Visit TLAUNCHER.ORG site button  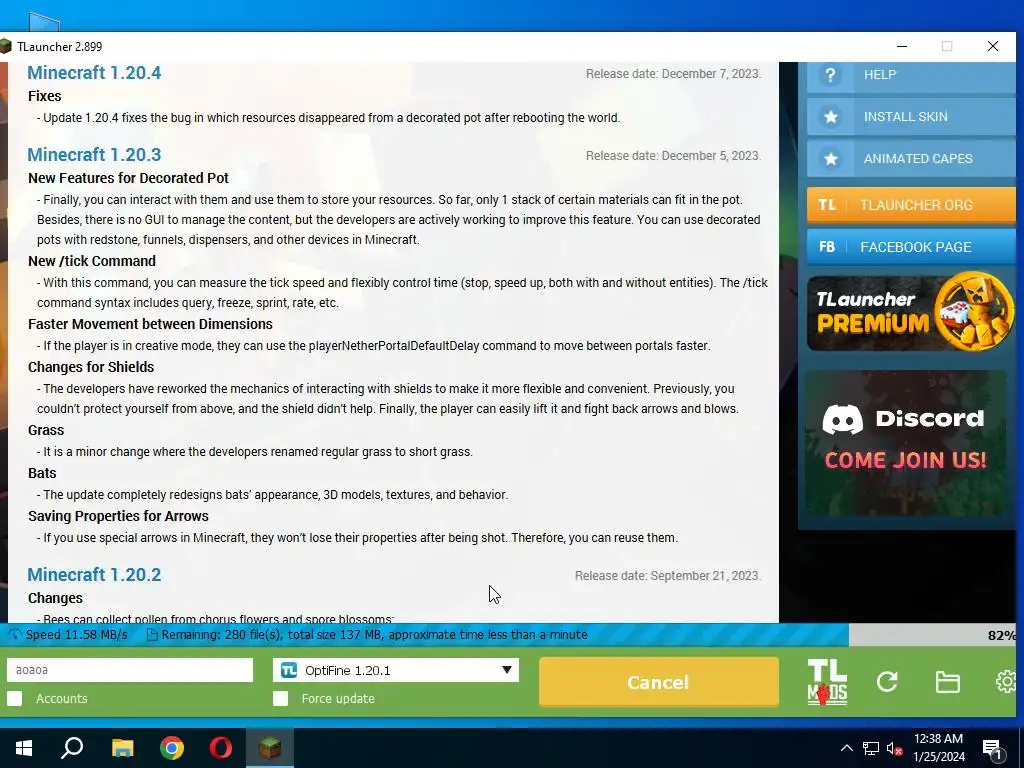coord(911,205)
